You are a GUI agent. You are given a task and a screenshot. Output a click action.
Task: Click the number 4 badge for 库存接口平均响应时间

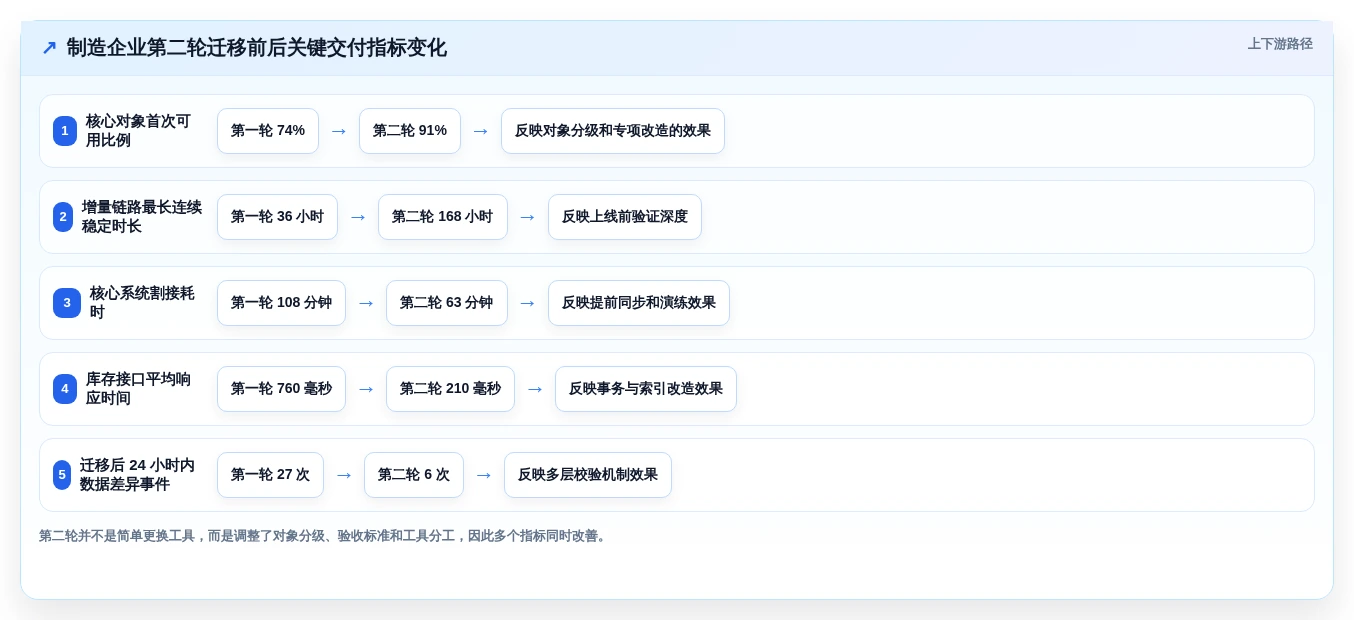pyautogui.click(x=65, y=389)
